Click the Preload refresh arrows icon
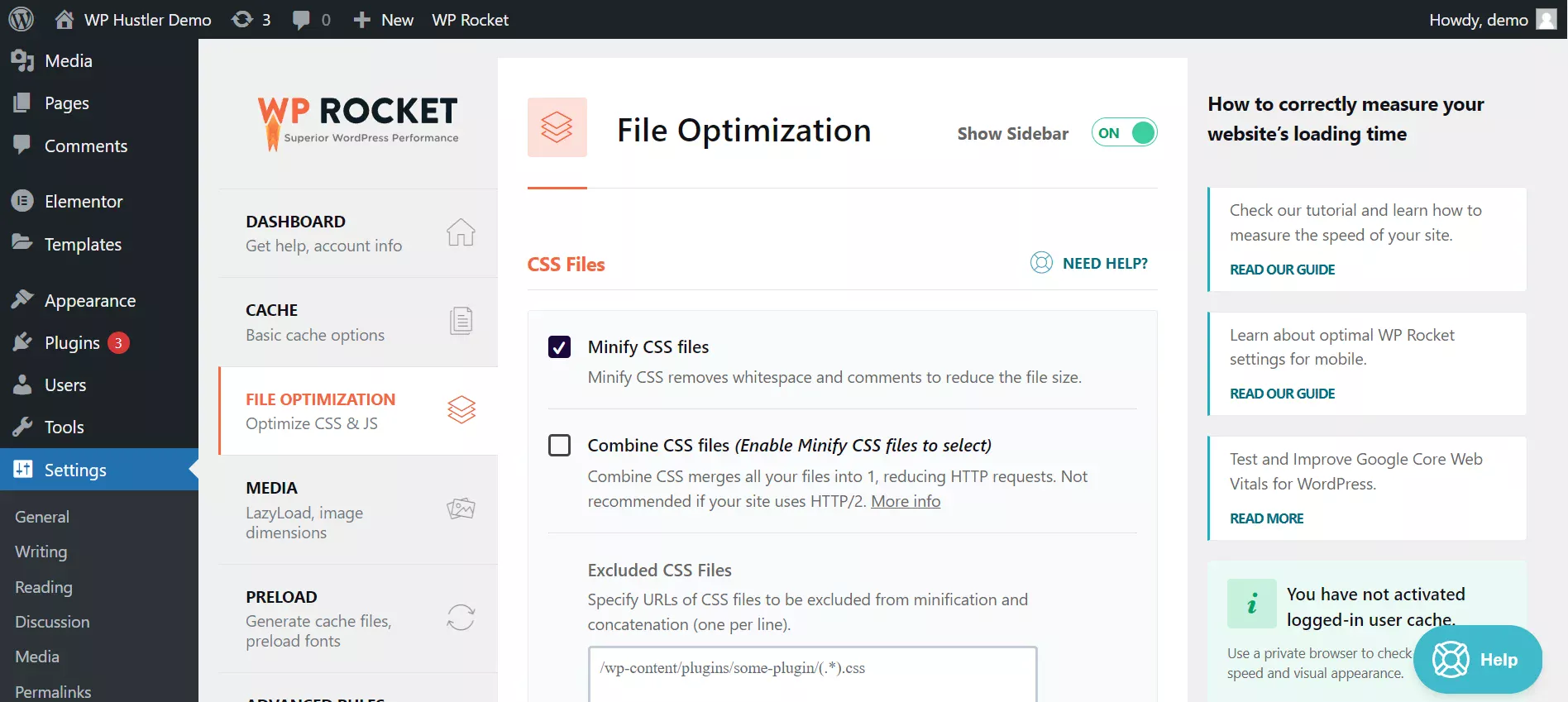The width and height of the screenshot is (1568, 702). [x=461, y=618]
